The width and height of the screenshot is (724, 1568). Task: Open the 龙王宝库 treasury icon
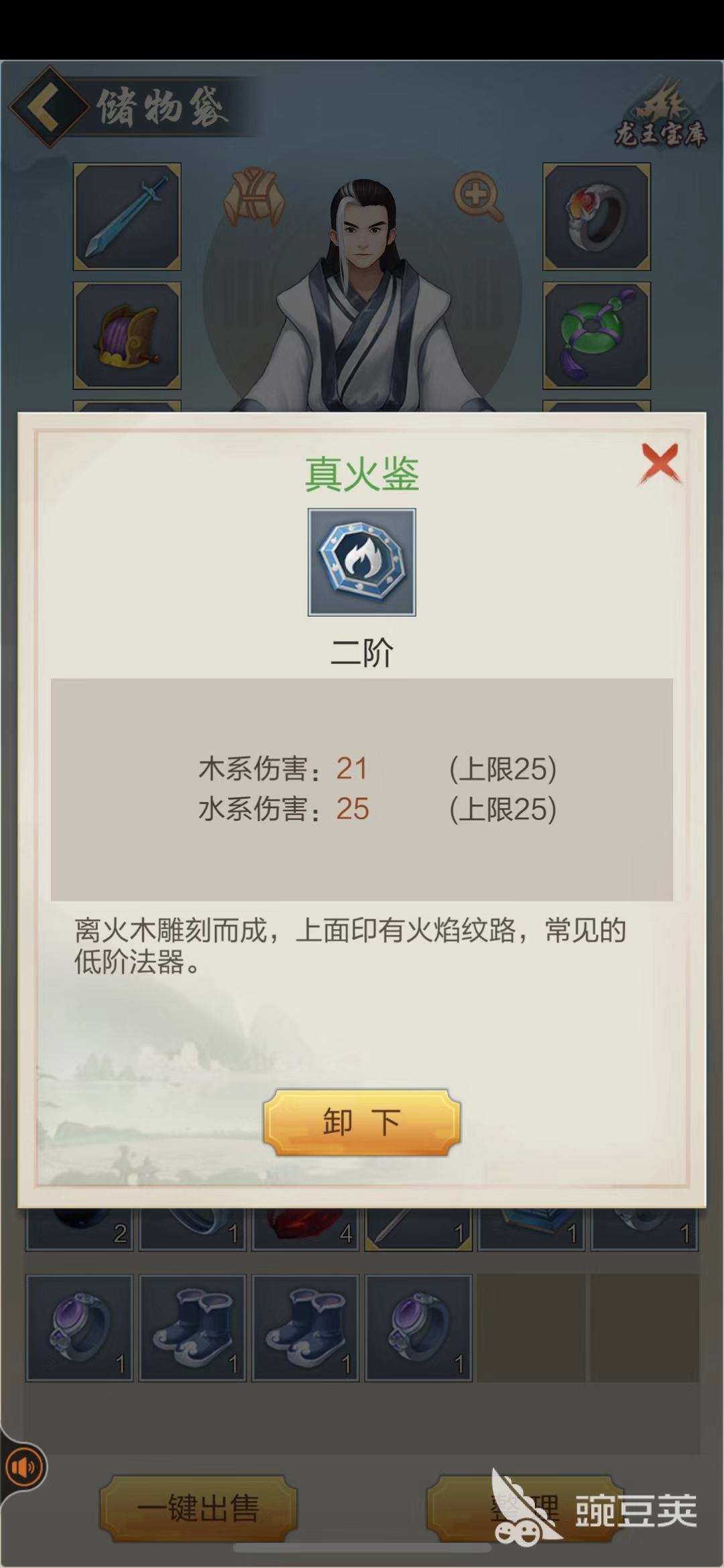660,115
